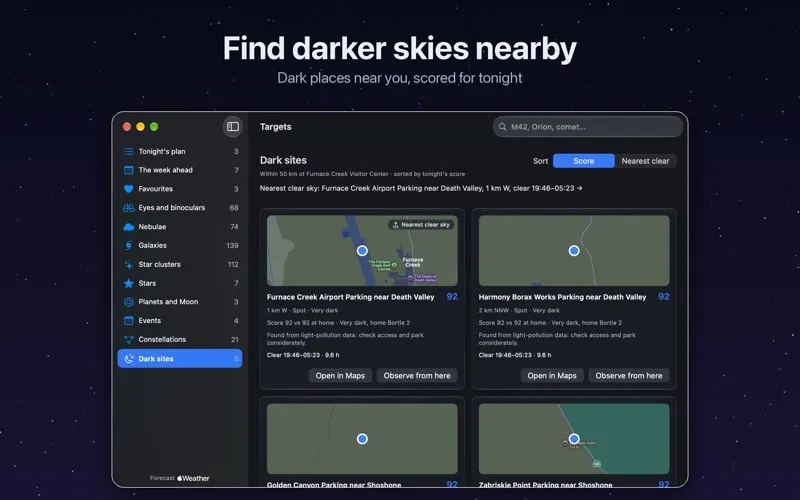Select Dark sites in the sidebar
Viewport: 800px width, 500px height.
pos(180,359)
